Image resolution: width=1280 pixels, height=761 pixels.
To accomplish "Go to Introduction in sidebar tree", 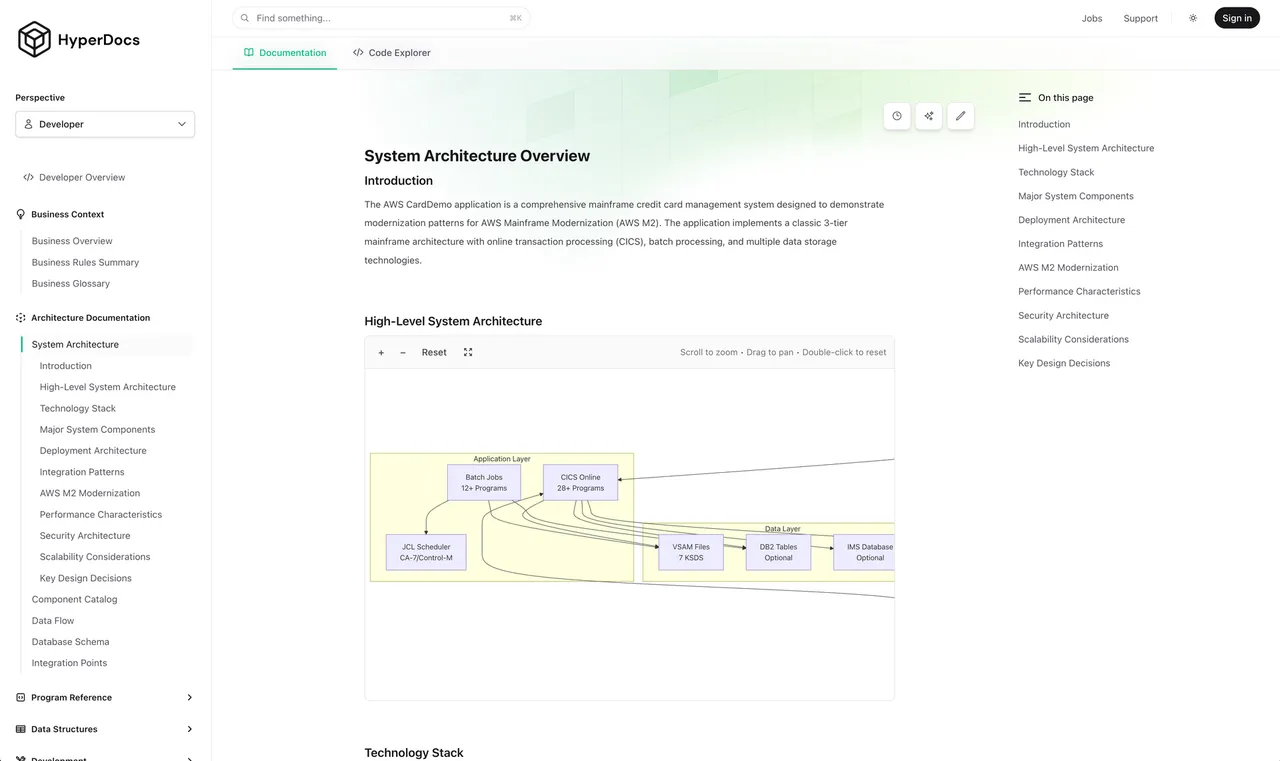I will point(66,366).
